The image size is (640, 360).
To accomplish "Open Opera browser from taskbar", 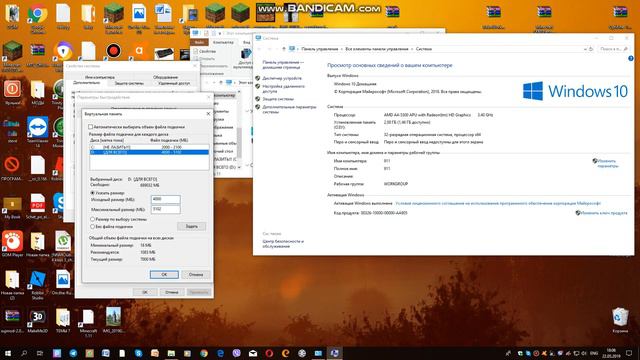I will [x=269, y=353].
